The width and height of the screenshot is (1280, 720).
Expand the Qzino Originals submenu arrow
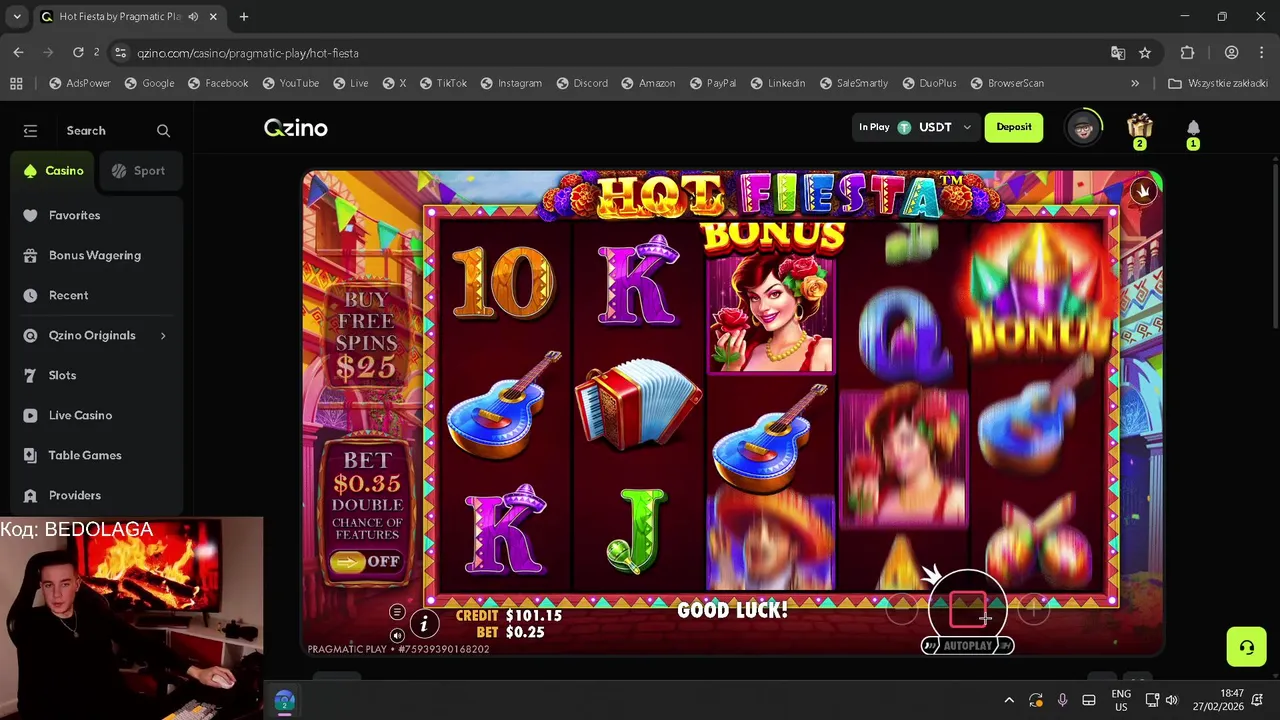coord(163,335)
